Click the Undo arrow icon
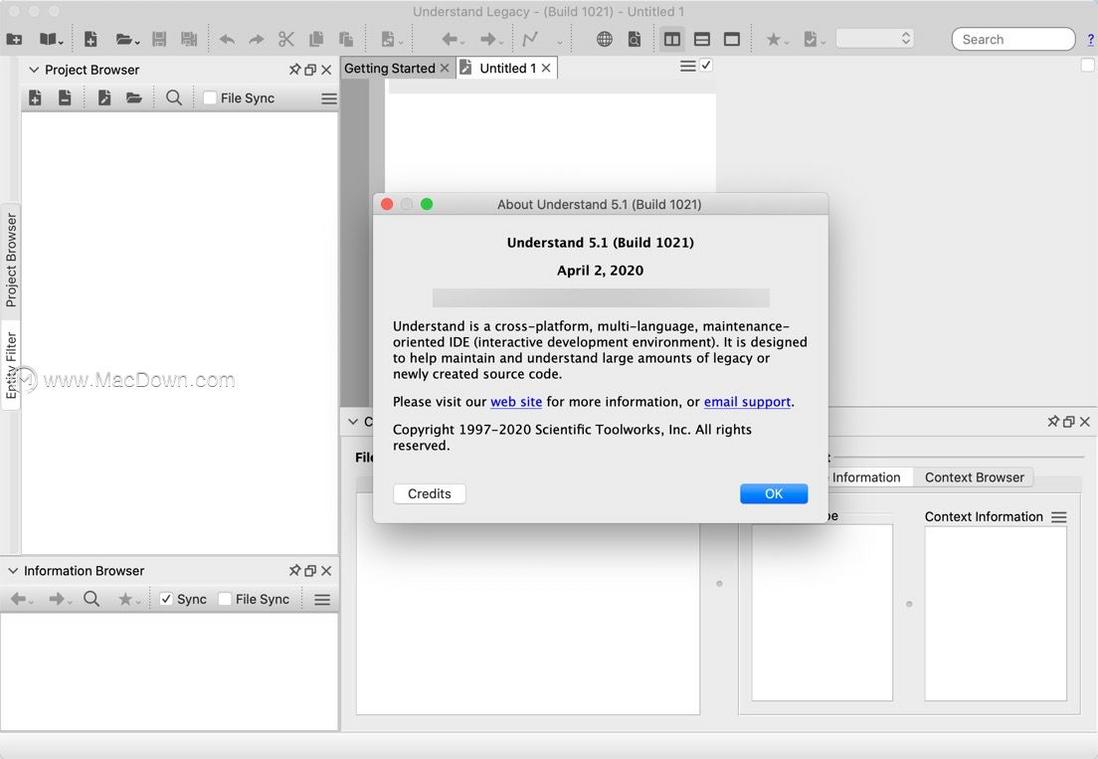This screenshot has width=1098, height=759. [227, 39]
